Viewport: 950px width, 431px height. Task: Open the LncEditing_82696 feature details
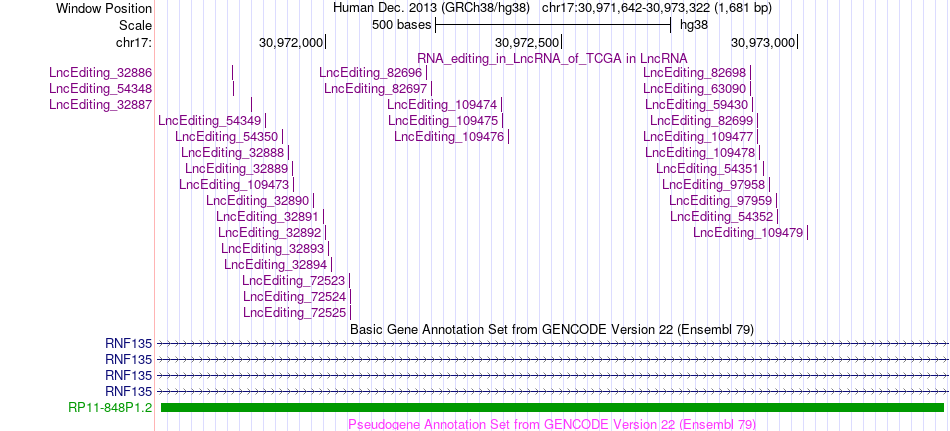pos(370,73)
